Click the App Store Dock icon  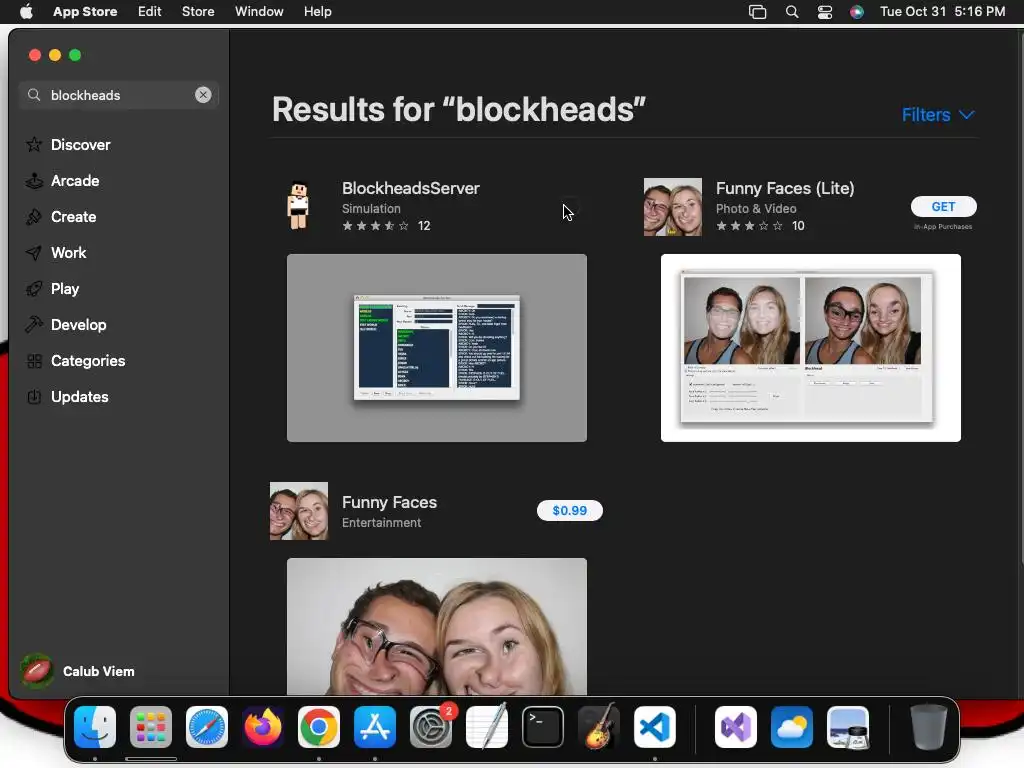click(x=375, y=727)
